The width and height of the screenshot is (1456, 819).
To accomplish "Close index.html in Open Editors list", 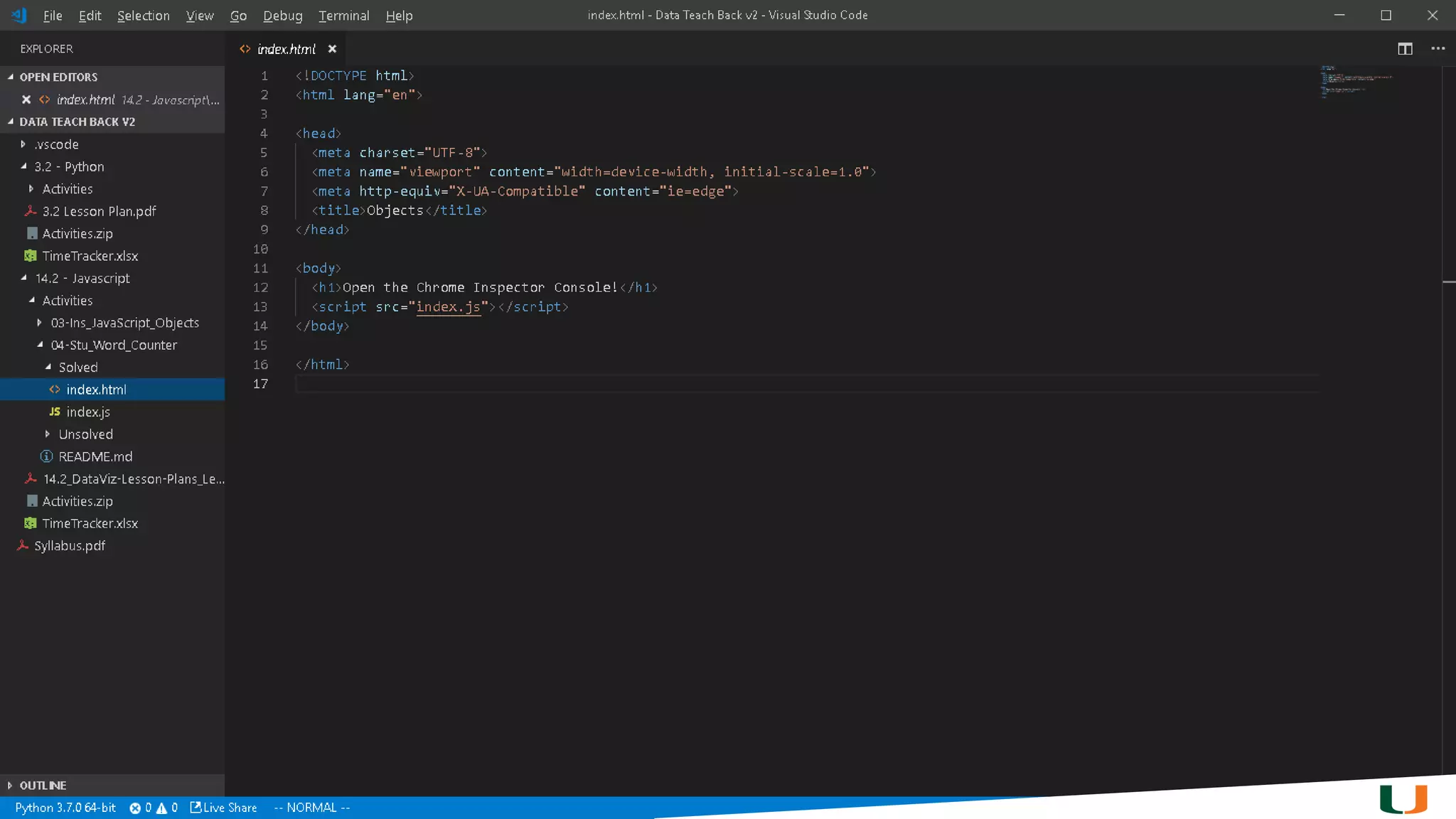I will click(x=26, y=100).
